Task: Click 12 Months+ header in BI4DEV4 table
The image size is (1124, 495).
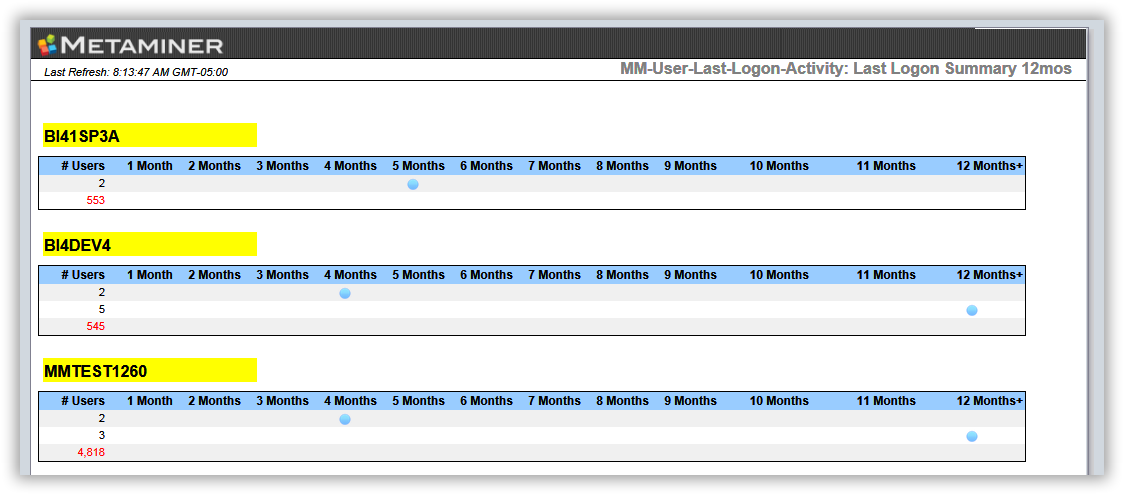Action: coord(990,275)
